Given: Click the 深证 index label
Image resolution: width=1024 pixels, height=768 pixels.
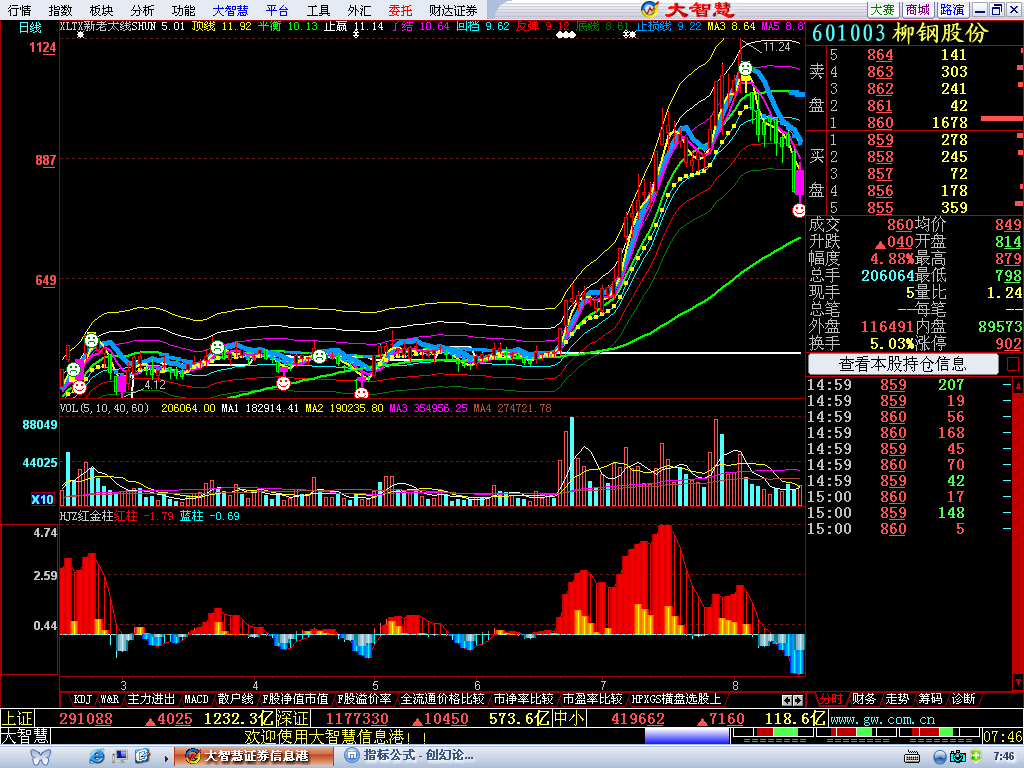Looking at the screenshot, I should pos(292,719).
